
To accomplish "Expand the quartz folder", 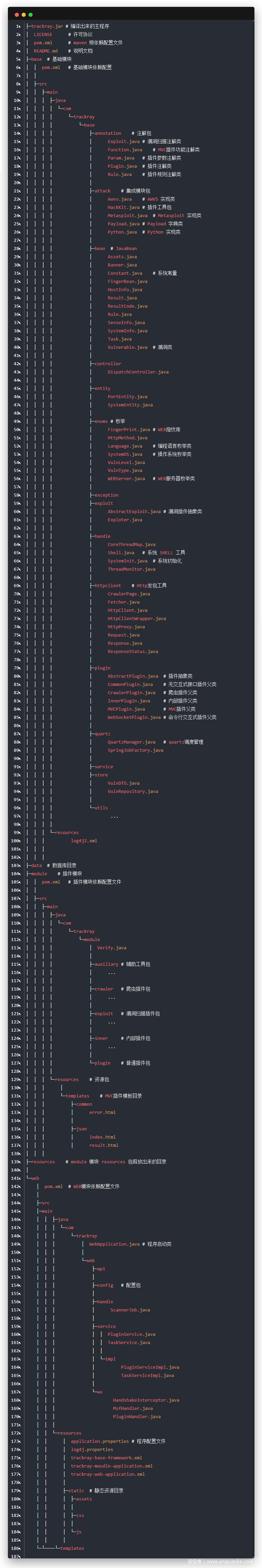I will pyautogui.click(x=102, y=734).
